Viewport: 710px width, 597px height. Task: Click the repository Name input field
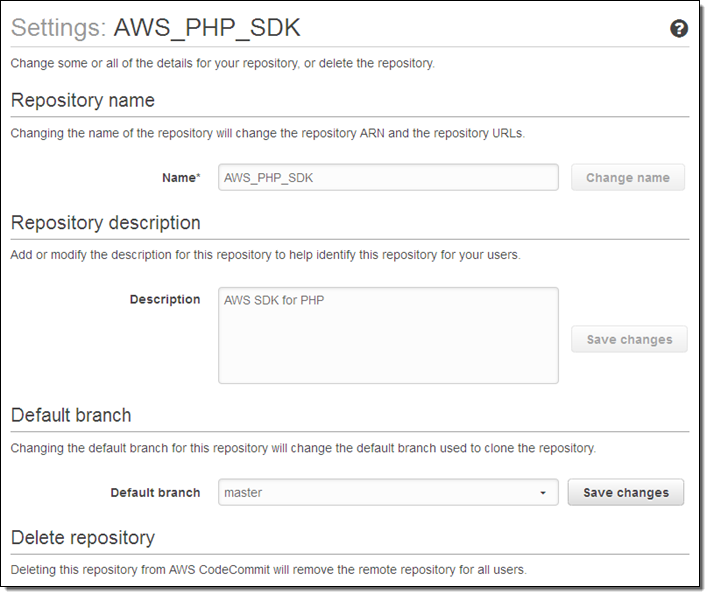coord(388,177)
